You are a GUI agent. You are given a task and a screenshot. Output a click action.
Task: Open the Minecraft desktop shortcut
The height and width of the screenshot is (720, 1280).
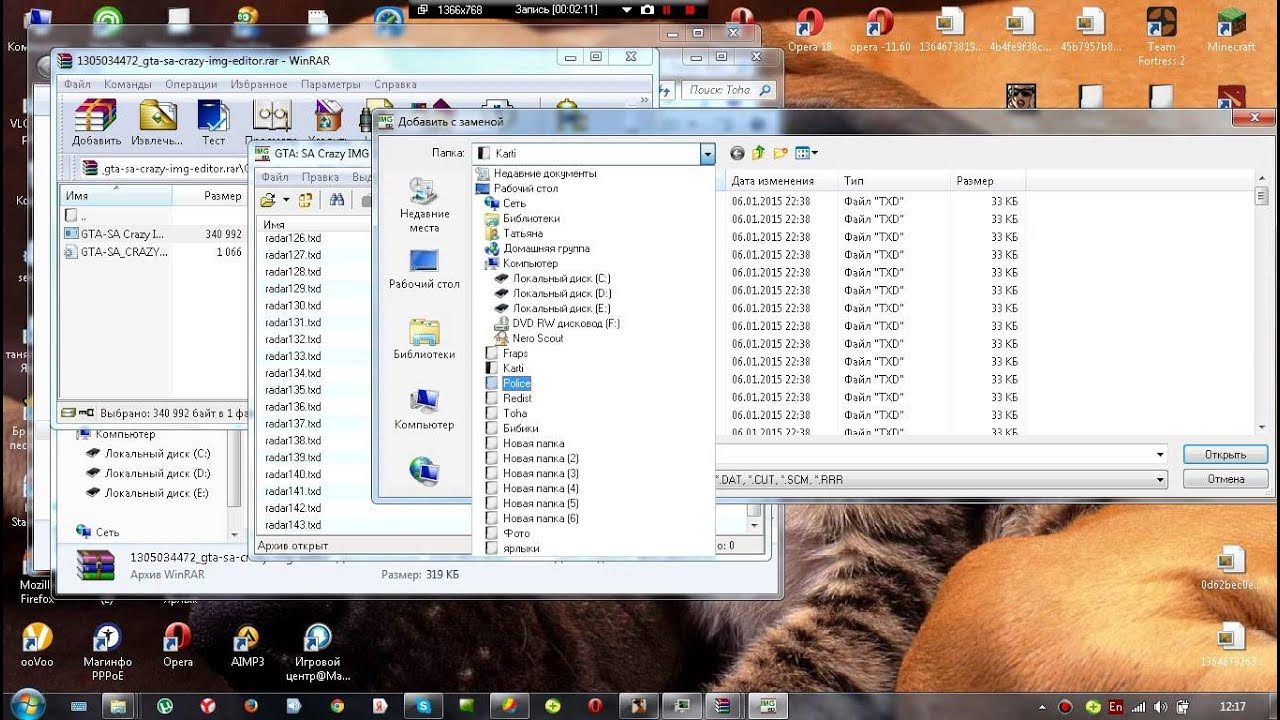1231,32
